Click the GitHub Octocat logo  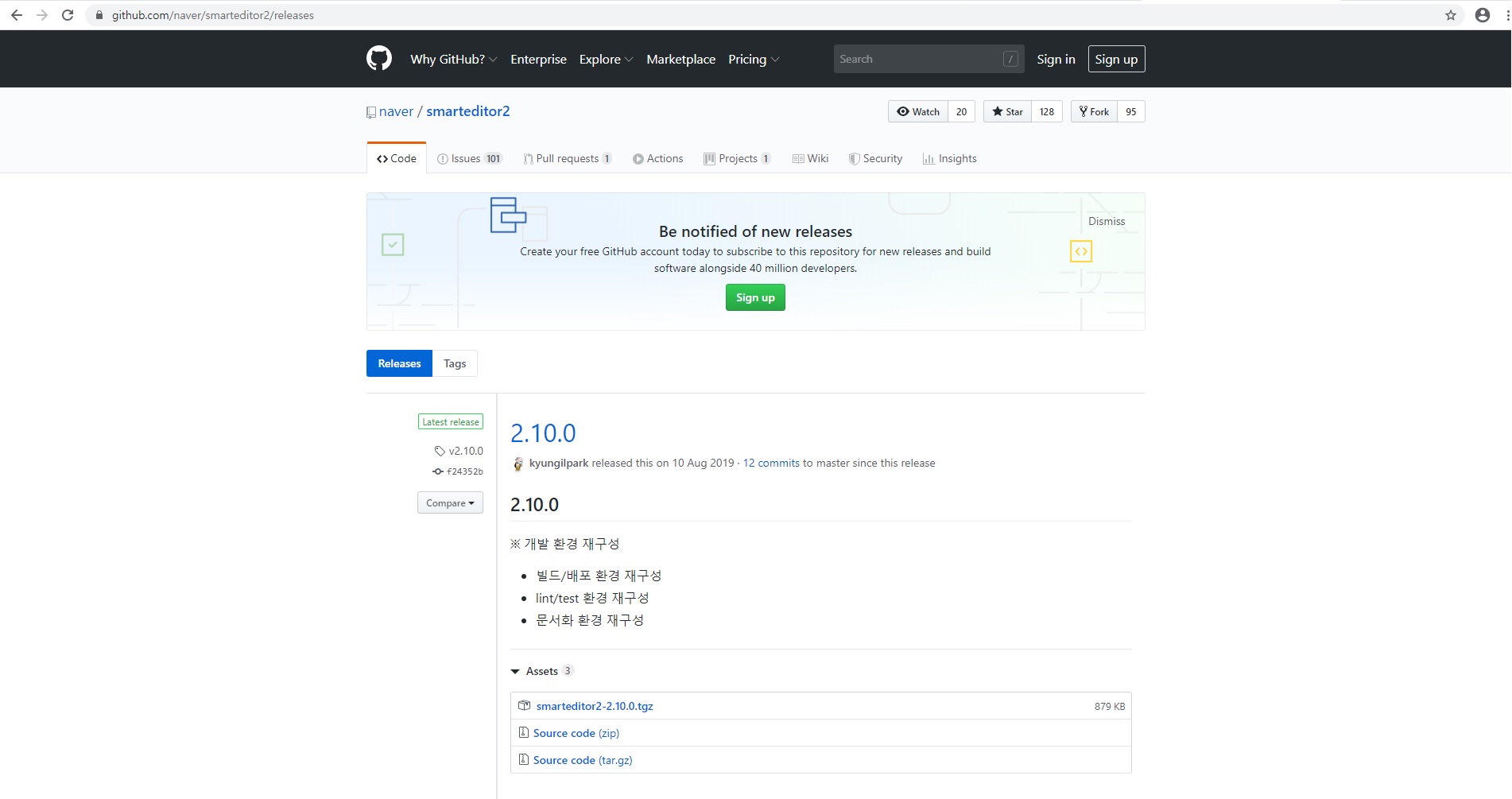pyautogui.click(x=379, y=59)
